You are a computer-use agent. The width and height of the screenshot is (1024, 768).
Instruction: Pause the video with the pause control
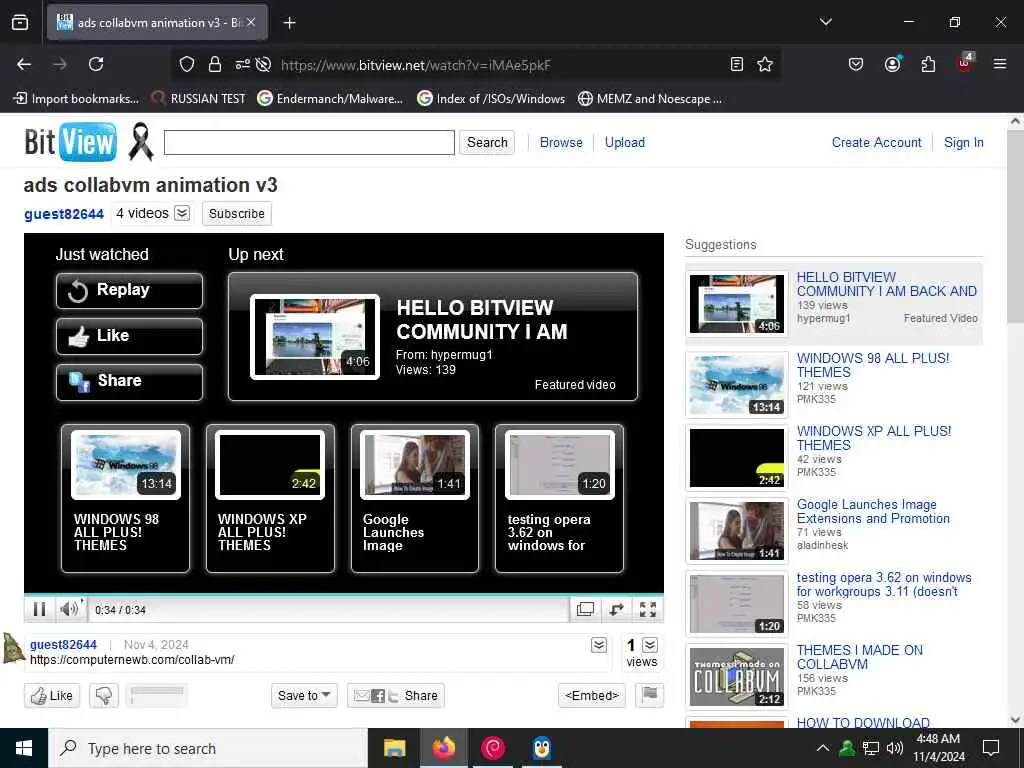click(x=39, y=609)
